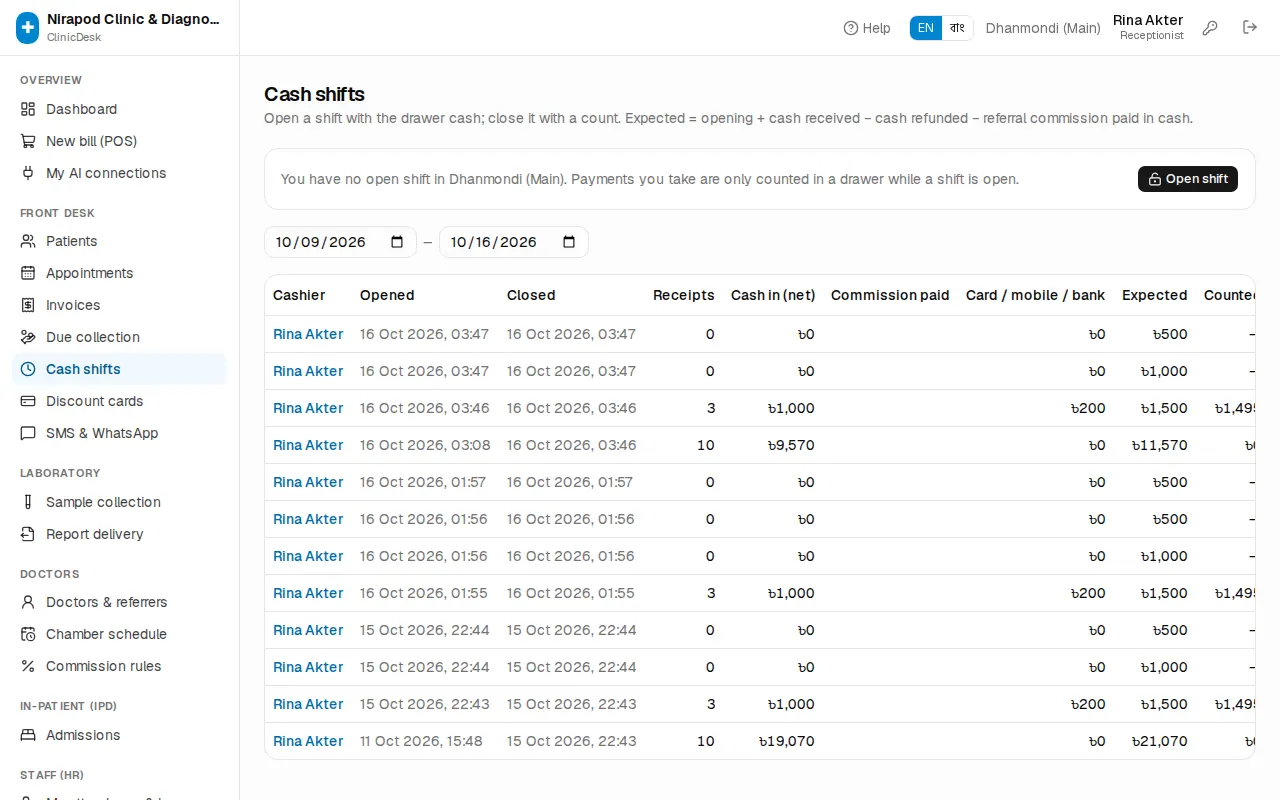1280x800 pixels.
Task: Switch language to Bangla
Action: pyautogui.click(x=957, y=28)
